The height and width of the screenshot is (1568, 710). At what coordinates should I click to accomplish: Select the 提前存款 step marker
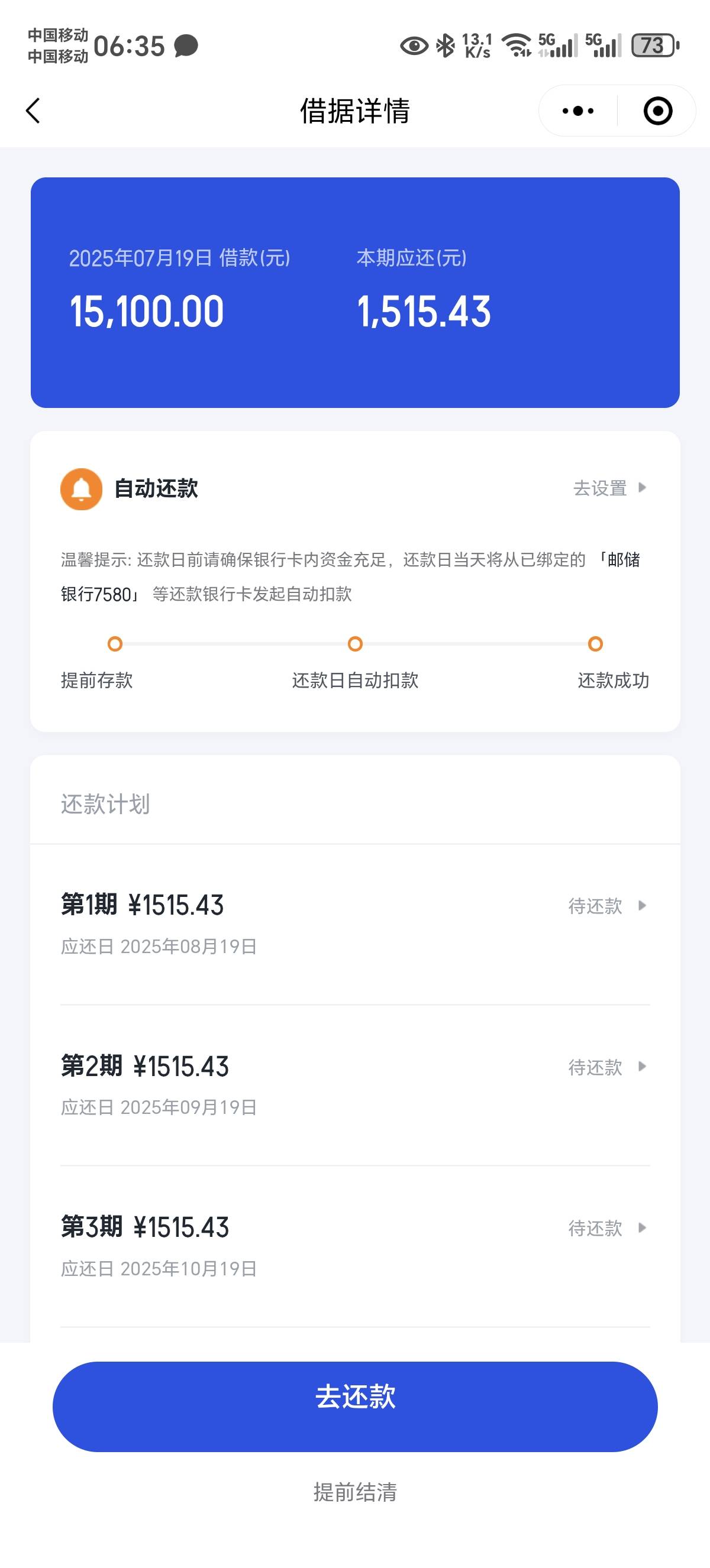(x=115, y=644)
